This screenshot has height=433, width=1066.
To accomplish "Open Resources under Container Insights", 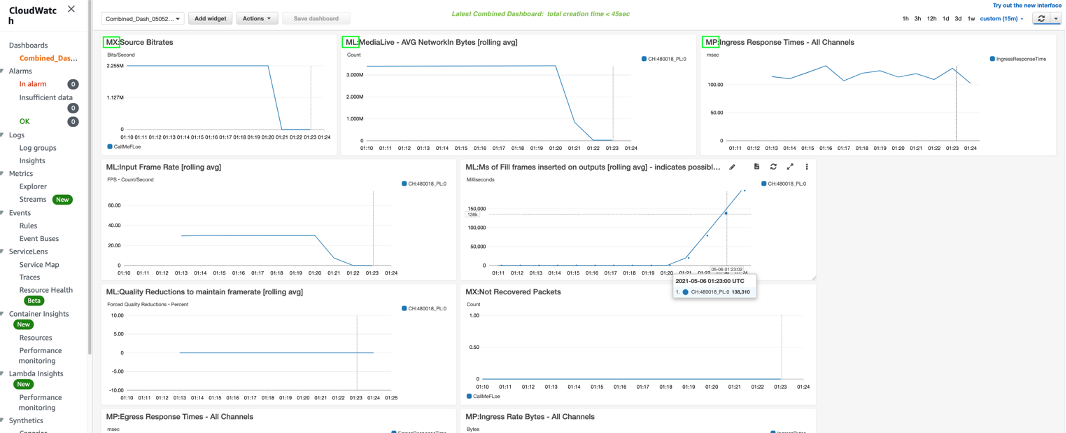I will (x=35, y=337).
